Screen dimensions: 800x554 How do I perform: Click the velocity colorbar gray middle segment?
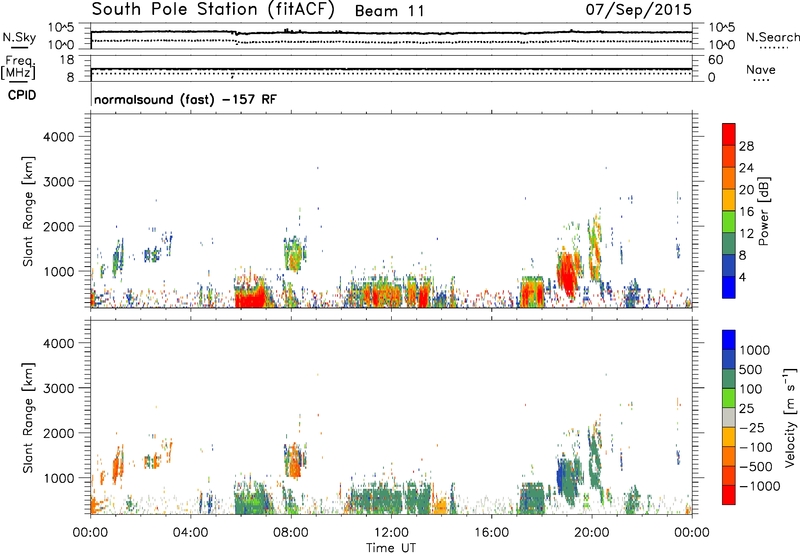(x=729, y=417)
